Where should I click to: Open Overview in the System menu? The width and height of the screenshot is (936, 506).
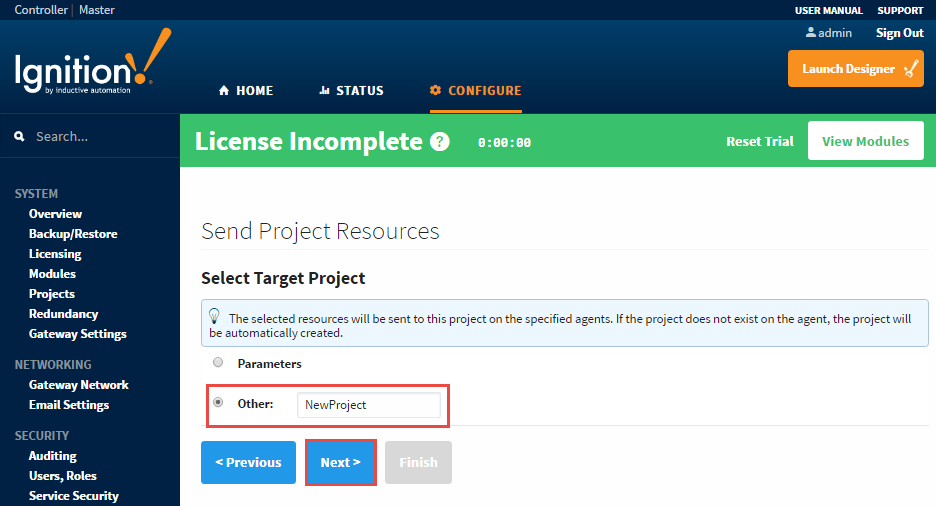[x=56, y=214]
